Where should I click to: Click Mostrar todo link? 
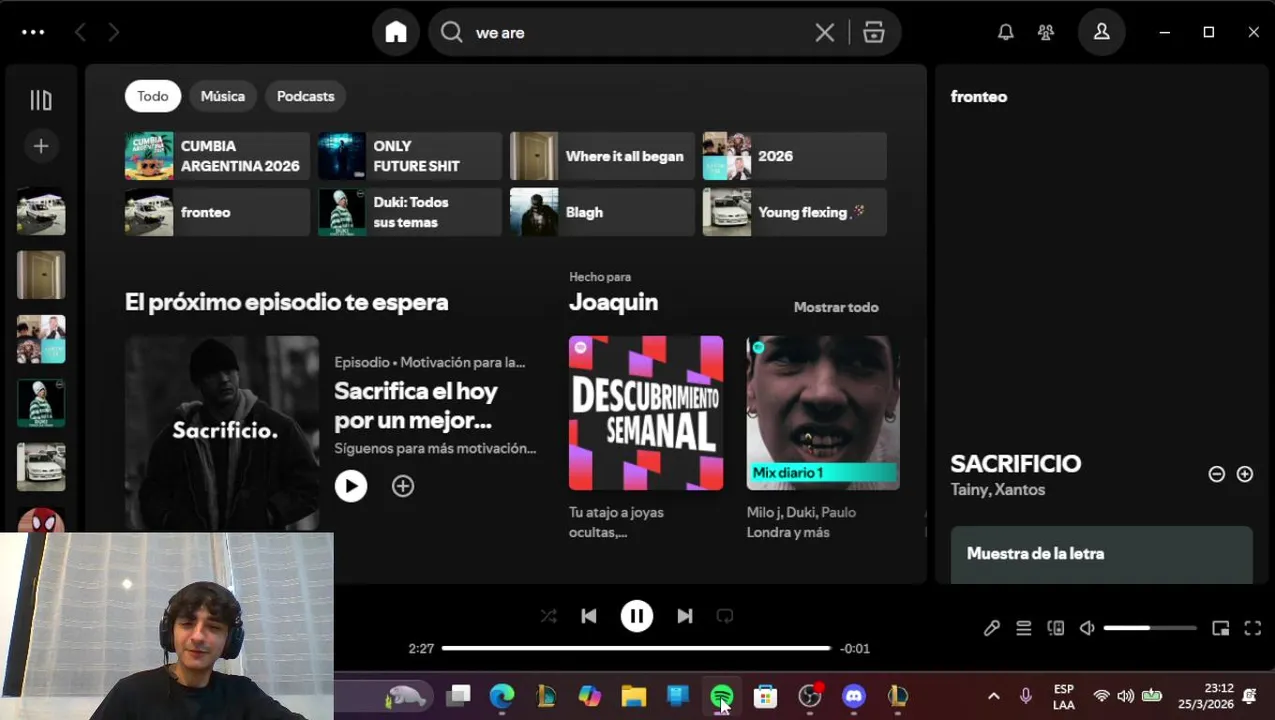click(x=836, y=307)
